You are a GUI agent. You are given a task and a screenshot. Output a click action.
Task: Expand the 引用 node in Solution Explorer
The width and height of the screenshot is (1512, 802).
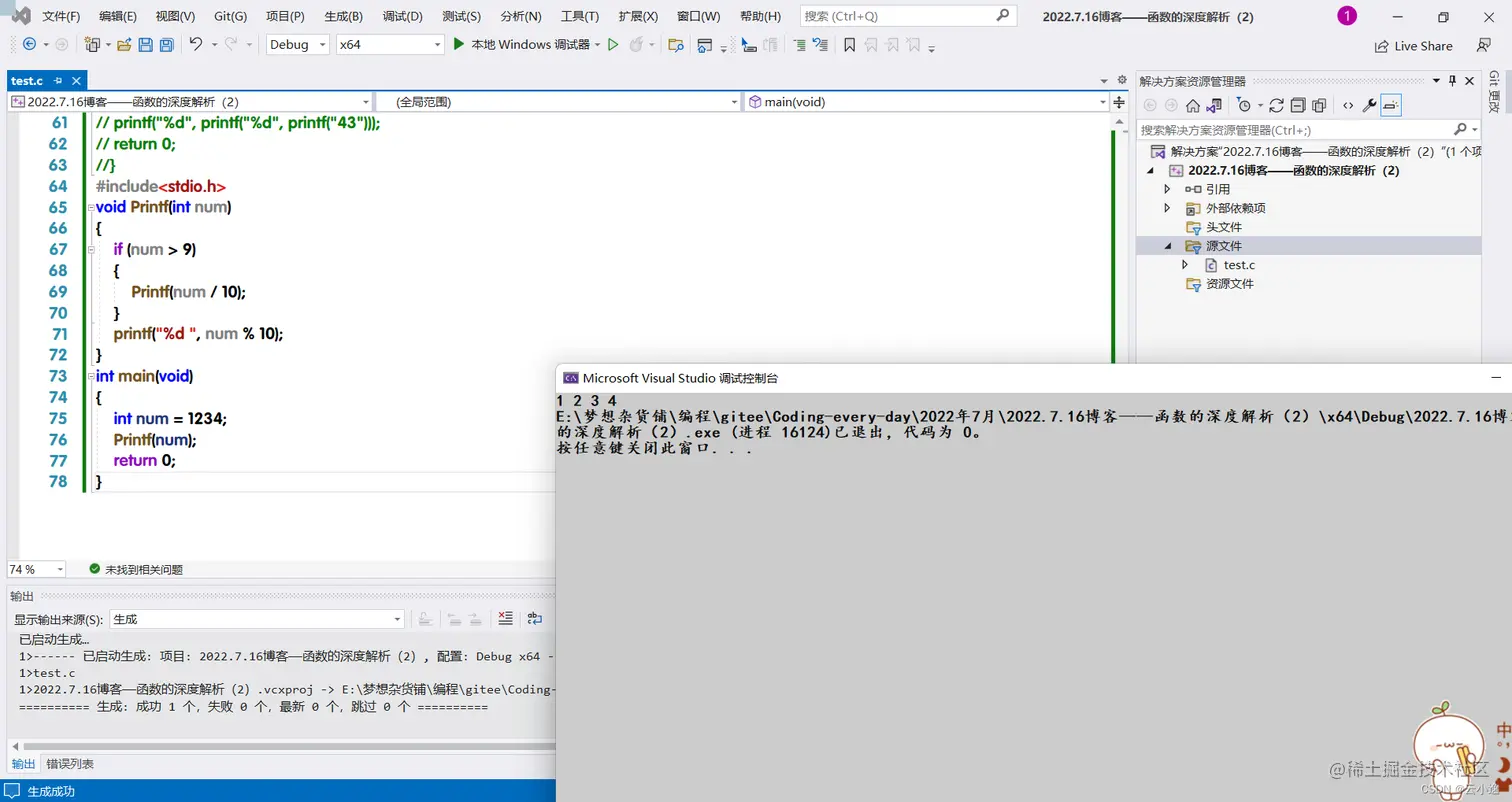[x=1167, y=189]
